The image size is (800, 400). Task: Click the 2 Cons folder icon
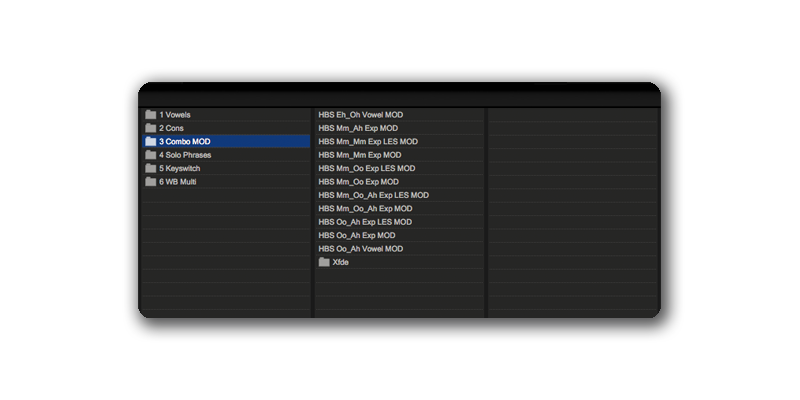[x=151, y=128]
